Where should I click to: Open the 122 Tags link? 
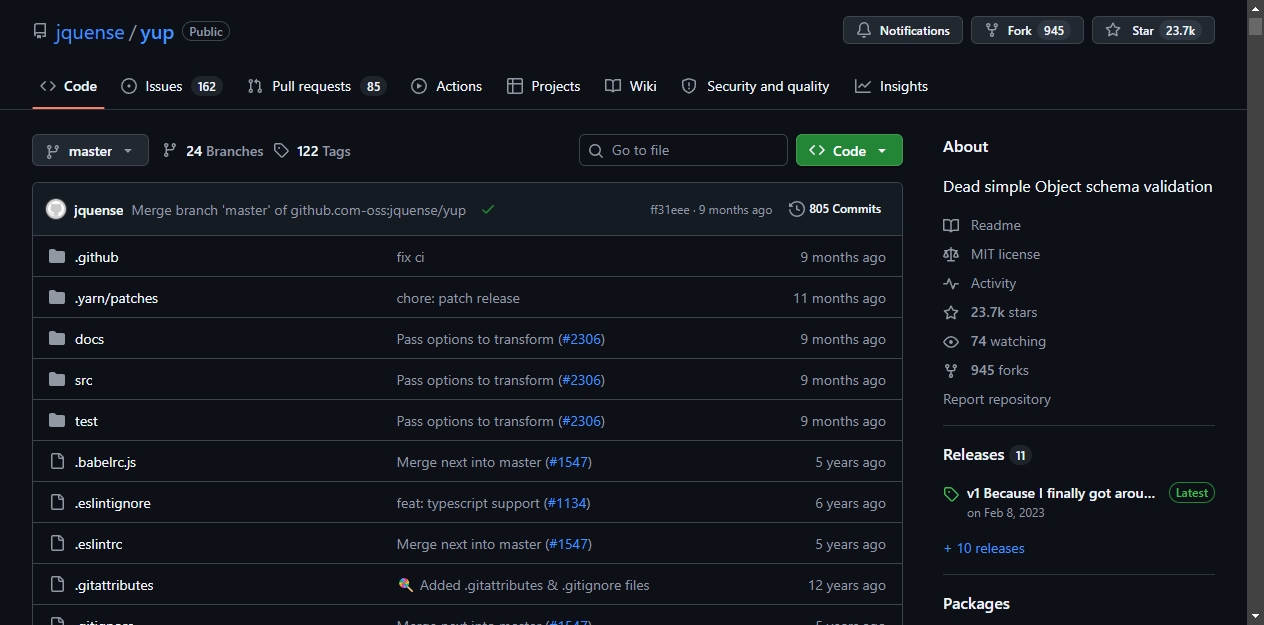[x=313, y=151]
